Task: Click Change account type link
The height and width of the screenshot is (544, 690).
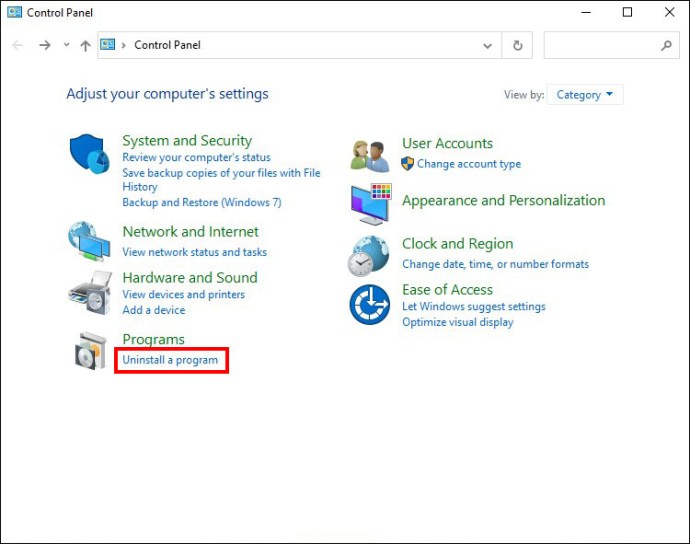Action: [469, 164]
